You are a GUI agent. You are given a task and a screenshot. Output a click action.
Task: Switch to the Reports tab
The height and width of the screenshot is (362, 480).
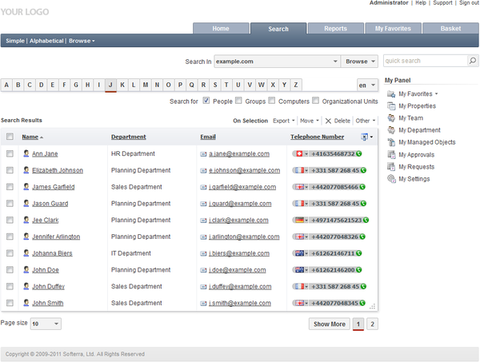(336, 28)
